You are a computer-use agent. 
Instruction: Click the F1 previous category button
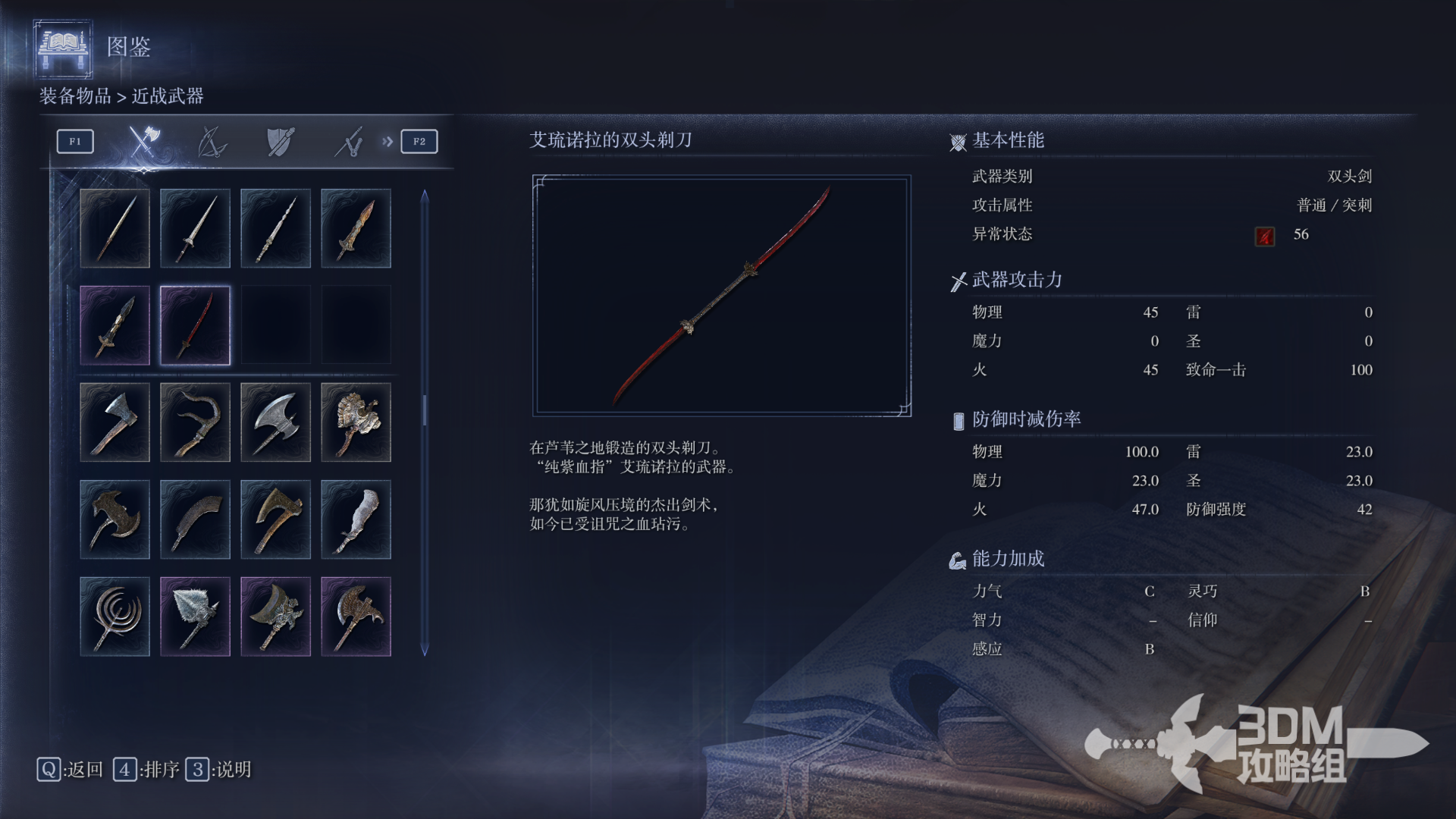(75, 141)
